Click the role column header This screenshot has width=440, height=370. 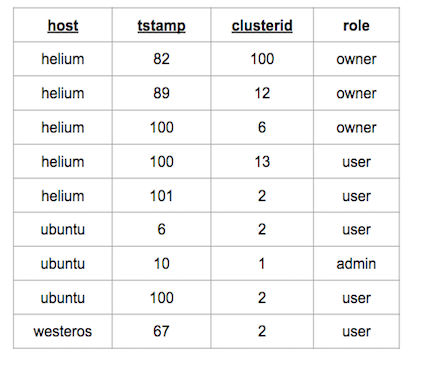tap(356, 26)
